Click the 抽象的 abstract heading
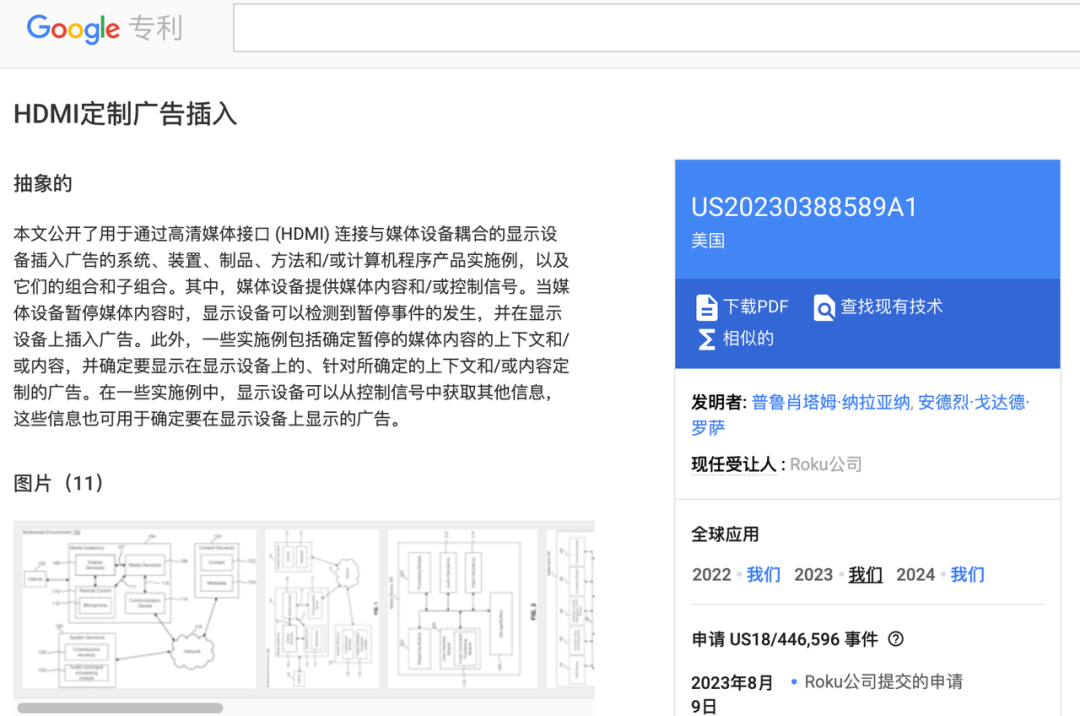This screenshot has width=1080, height=716. 43,184
